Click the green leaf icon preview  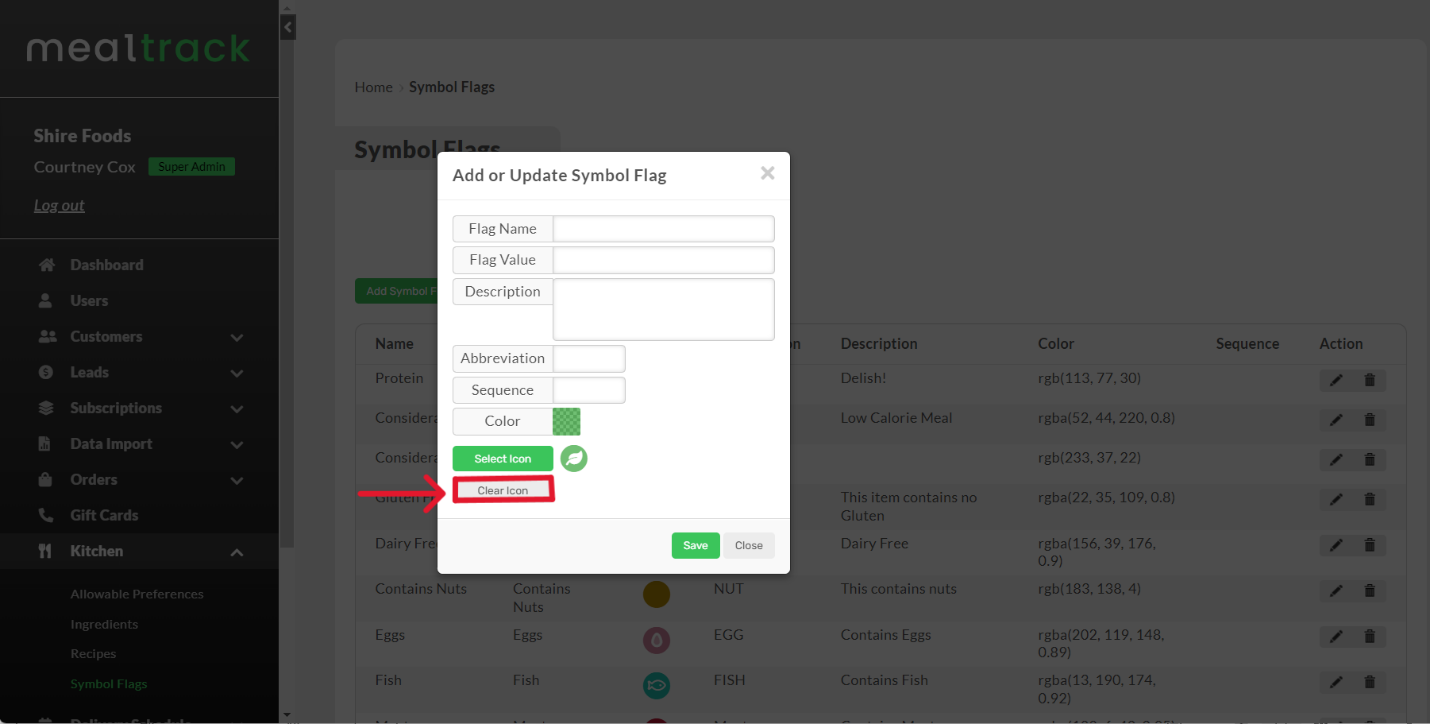(x=574, y=459)
